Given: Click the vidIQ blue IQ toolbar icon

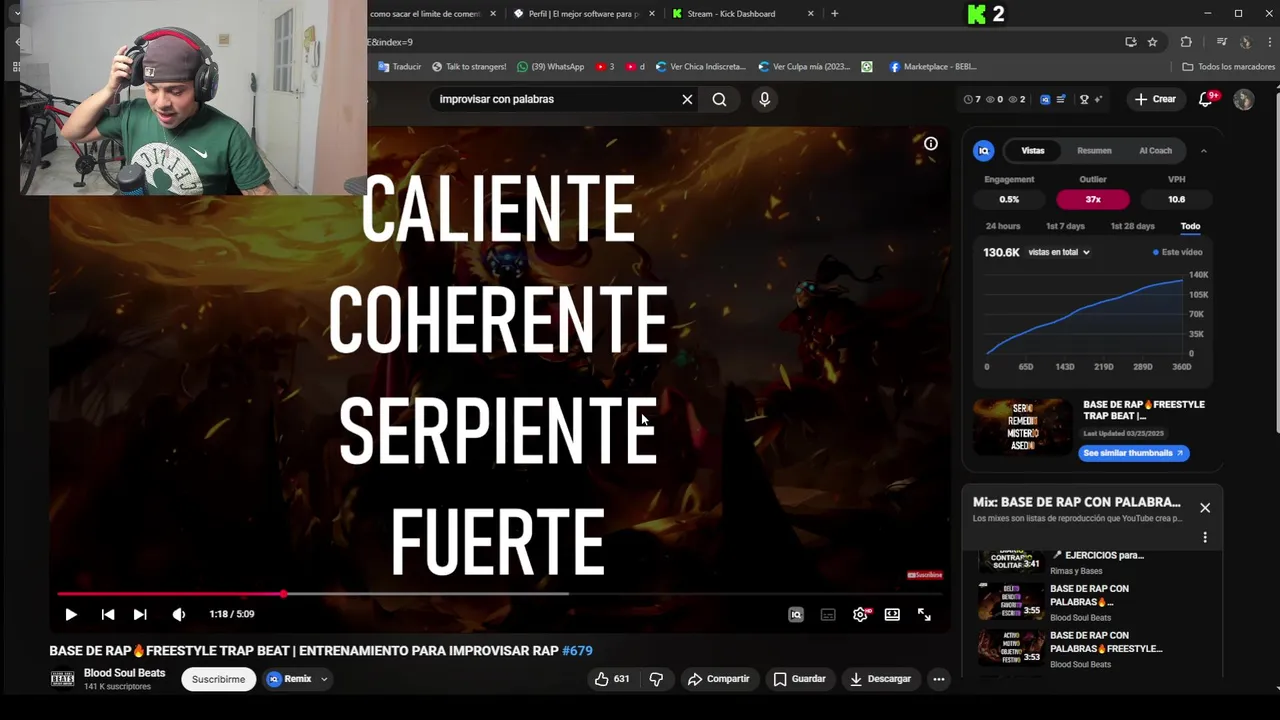Looking at the screenshot, I should point(1045,100).
